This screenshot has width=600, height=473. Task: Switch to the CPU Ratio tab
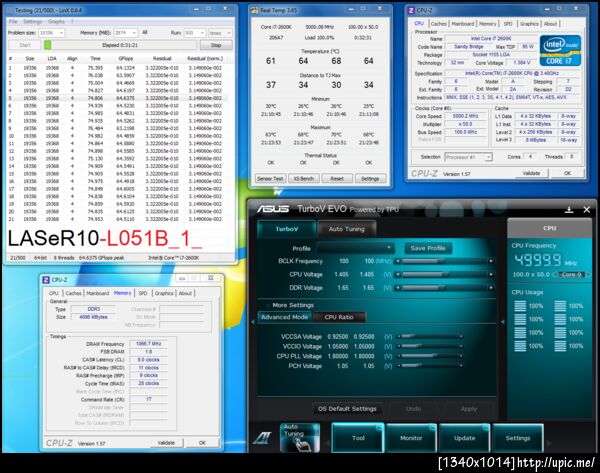[339, 317]
